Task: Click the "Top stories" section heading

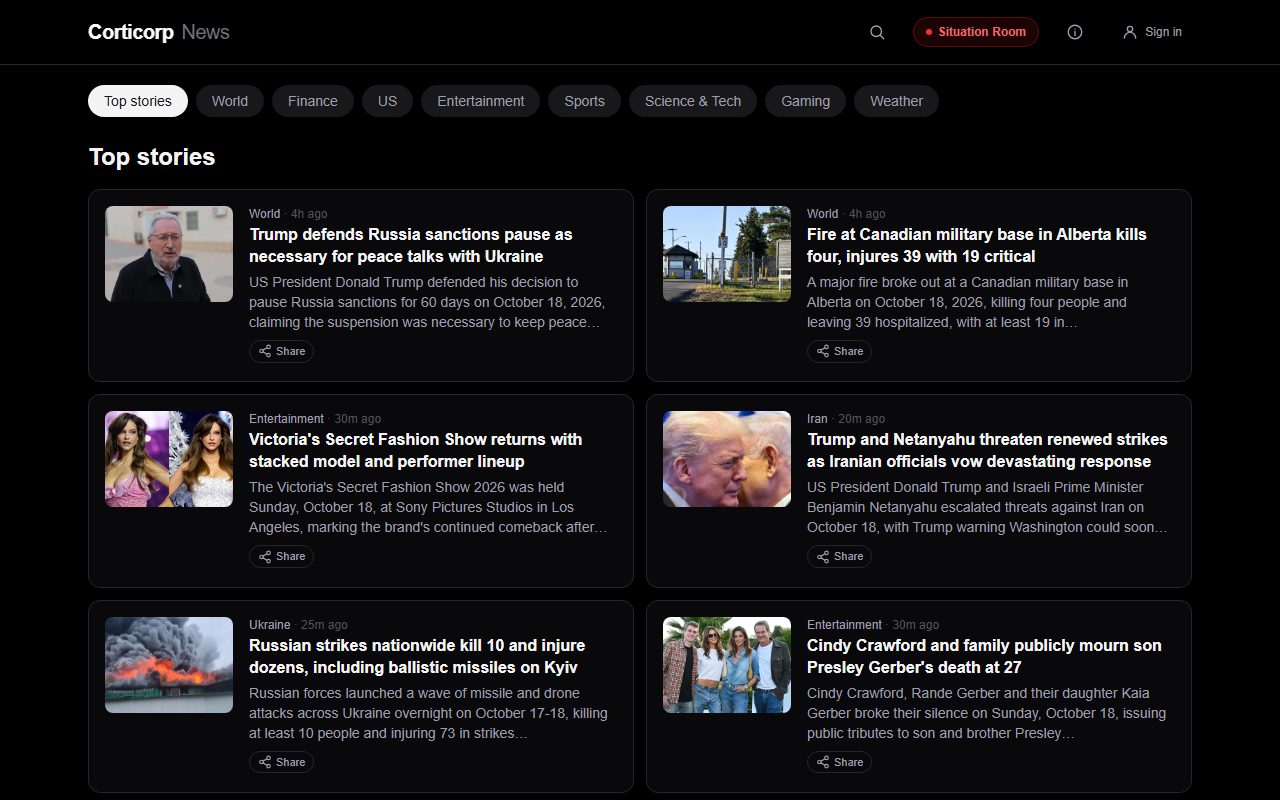Action: pyautogui.click(x=152, y=157)
